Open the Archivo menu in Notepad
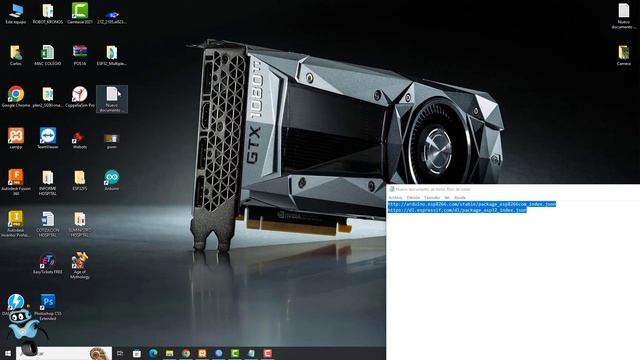 (395, 198)
